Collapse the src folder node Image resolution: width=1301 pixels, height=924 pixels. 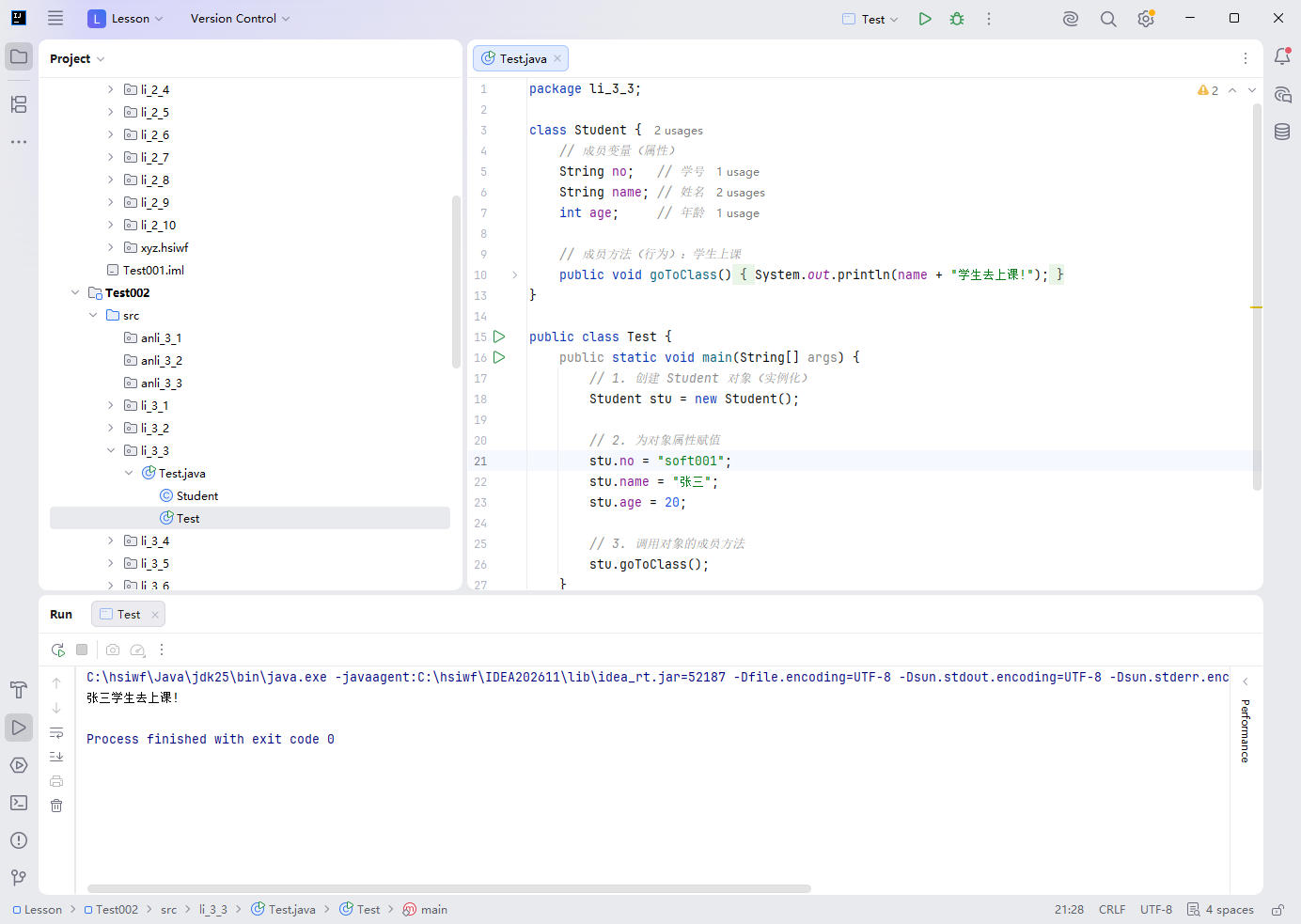pyautogui.click(x=93, y=315)
